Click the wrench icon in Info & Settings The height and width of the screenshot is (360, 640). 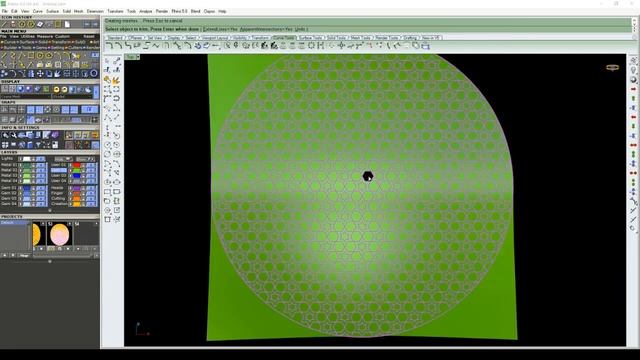(13, 136)
